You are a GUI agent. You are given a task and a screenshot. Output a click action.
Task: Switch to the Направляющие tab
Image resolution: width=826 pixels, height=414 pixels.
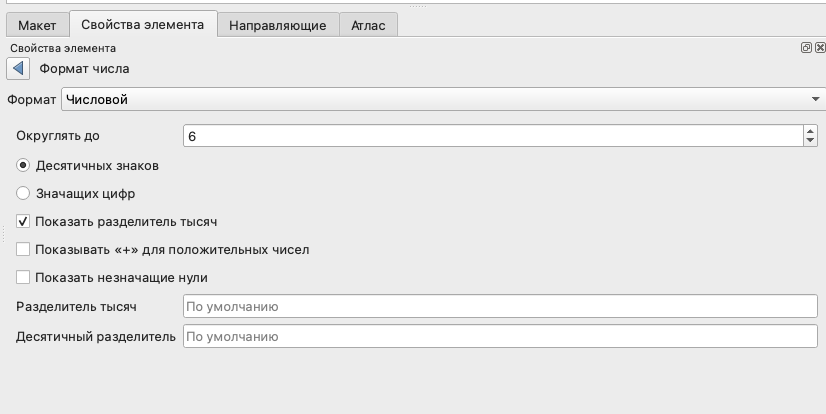277,25
